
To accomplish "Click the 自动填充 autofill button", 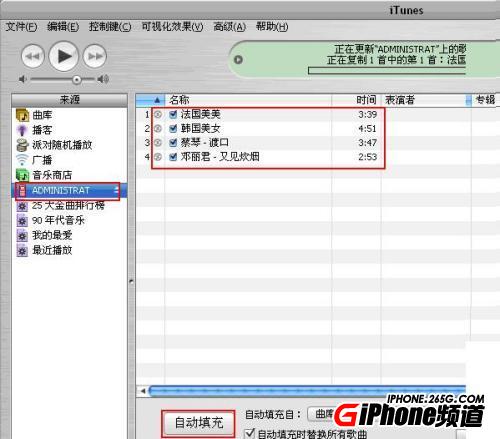I will click(199, 423).
